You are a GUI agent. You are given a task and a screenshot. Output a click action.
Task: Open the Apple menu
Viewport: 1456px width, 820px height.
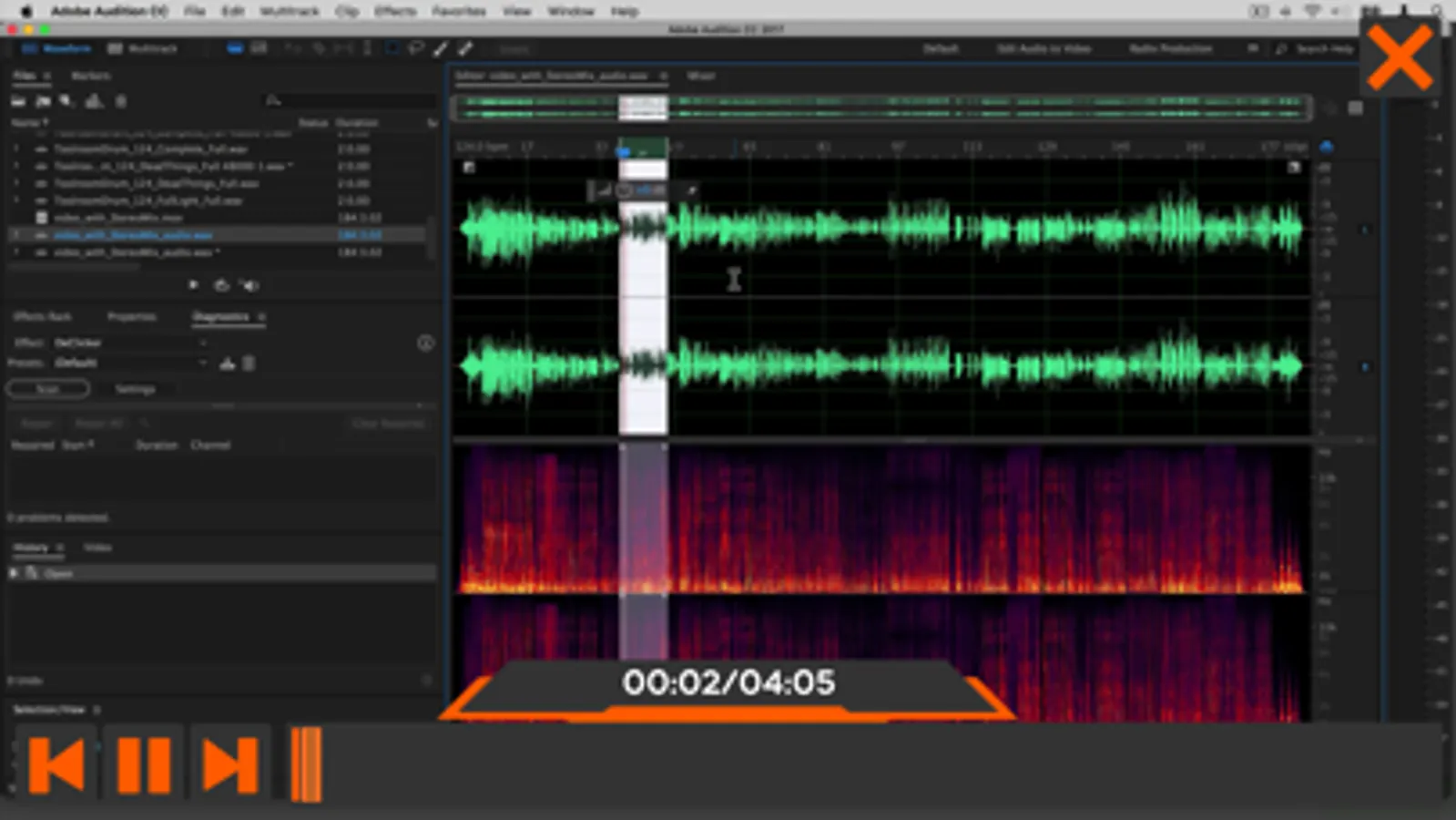click(x=26, y=11)
